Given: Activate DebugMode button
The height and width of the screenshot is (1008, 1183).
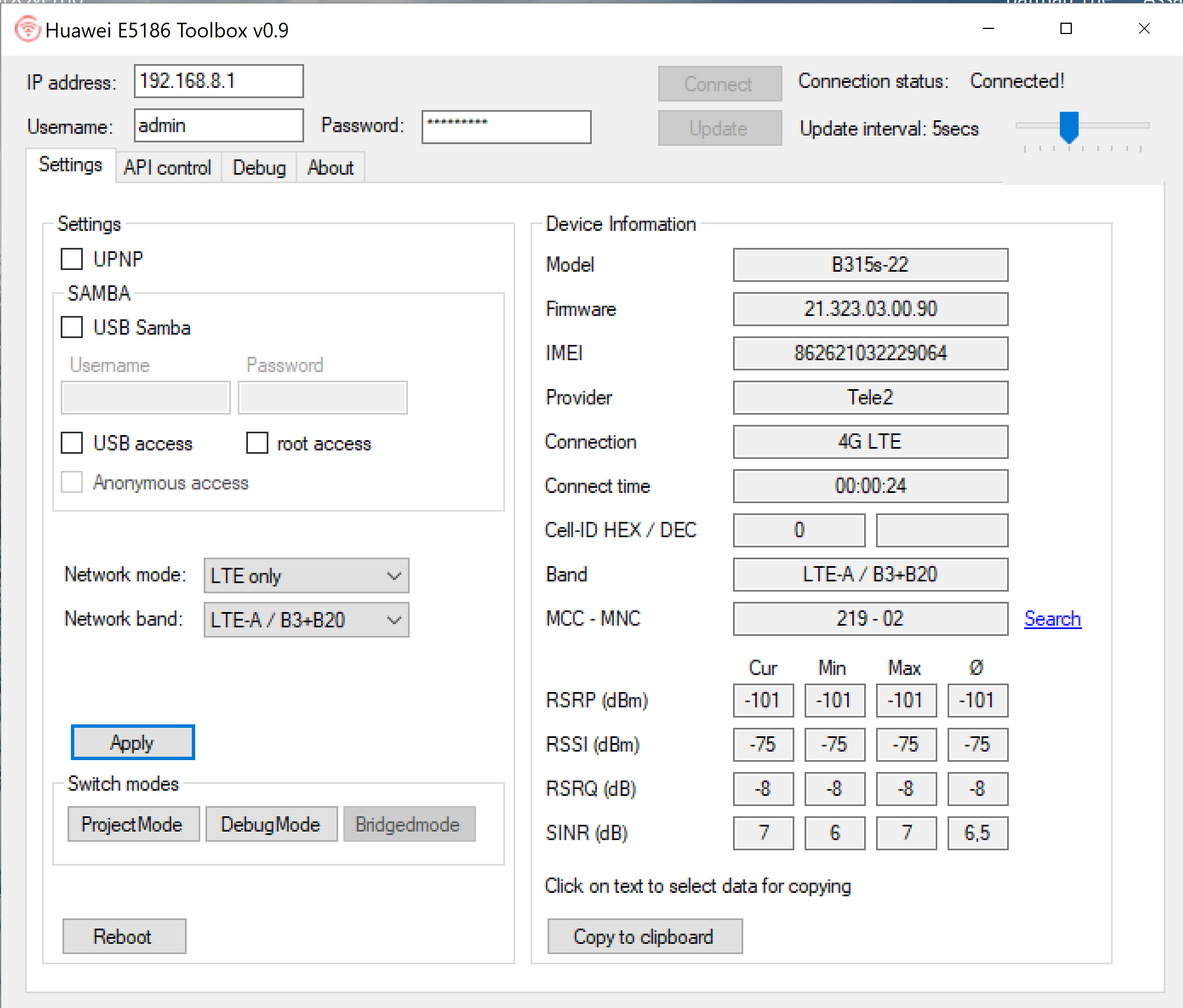Looking at the screenshot, I should click(271, 824).
